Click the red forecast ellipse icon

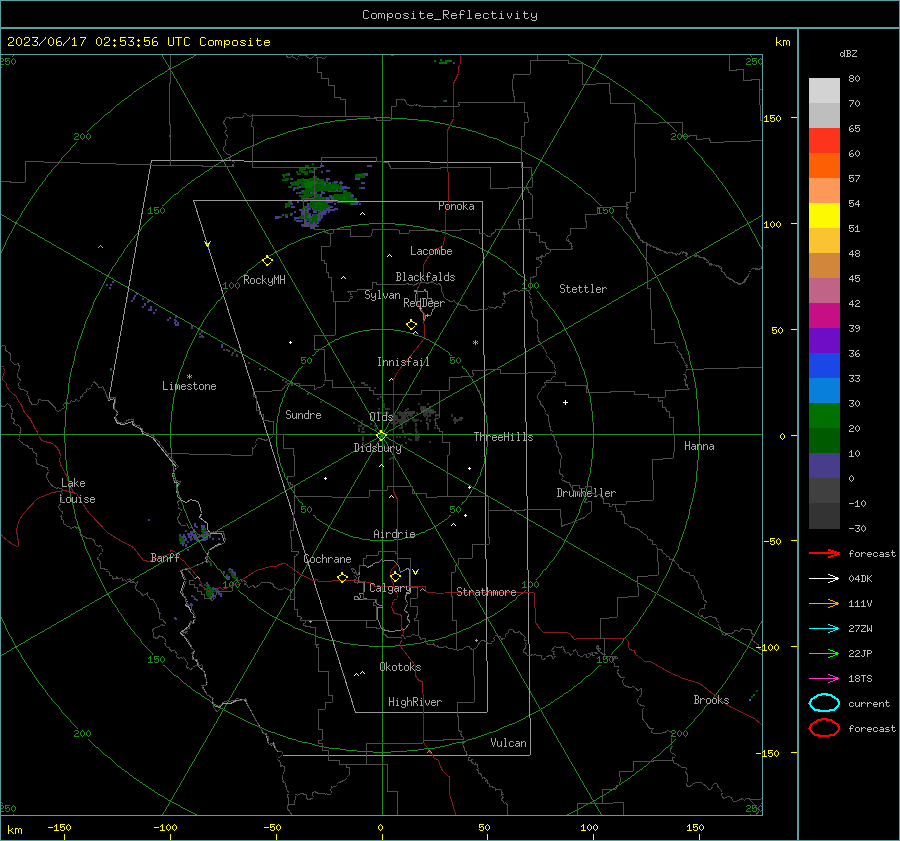[824, 728]
